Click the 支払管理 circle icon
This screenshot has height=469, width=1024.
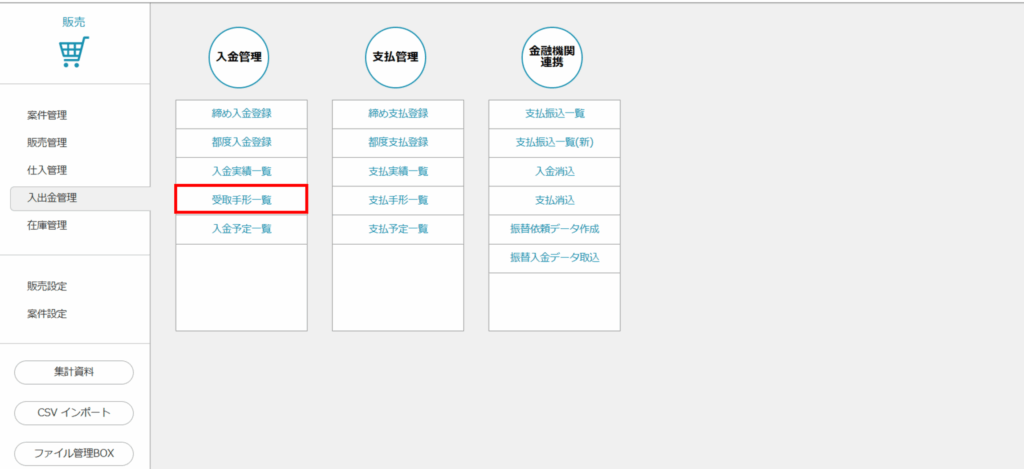396,57
